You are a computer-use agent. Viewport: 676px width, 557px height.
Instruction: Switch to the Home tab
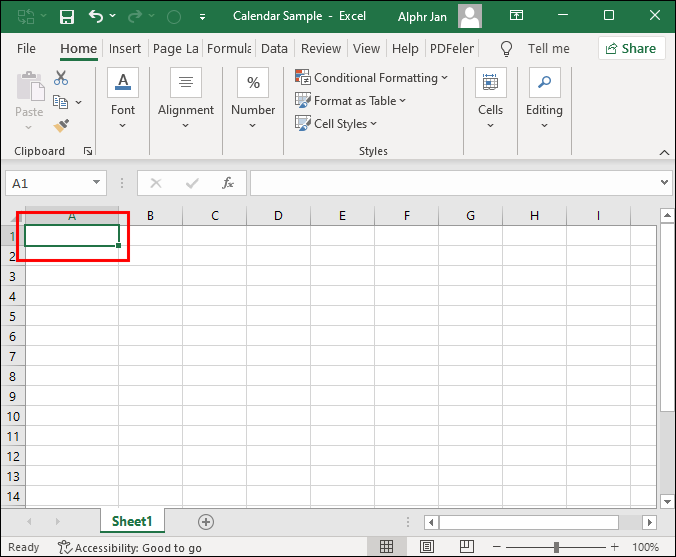pyautogui.click(x=78, y=48)
